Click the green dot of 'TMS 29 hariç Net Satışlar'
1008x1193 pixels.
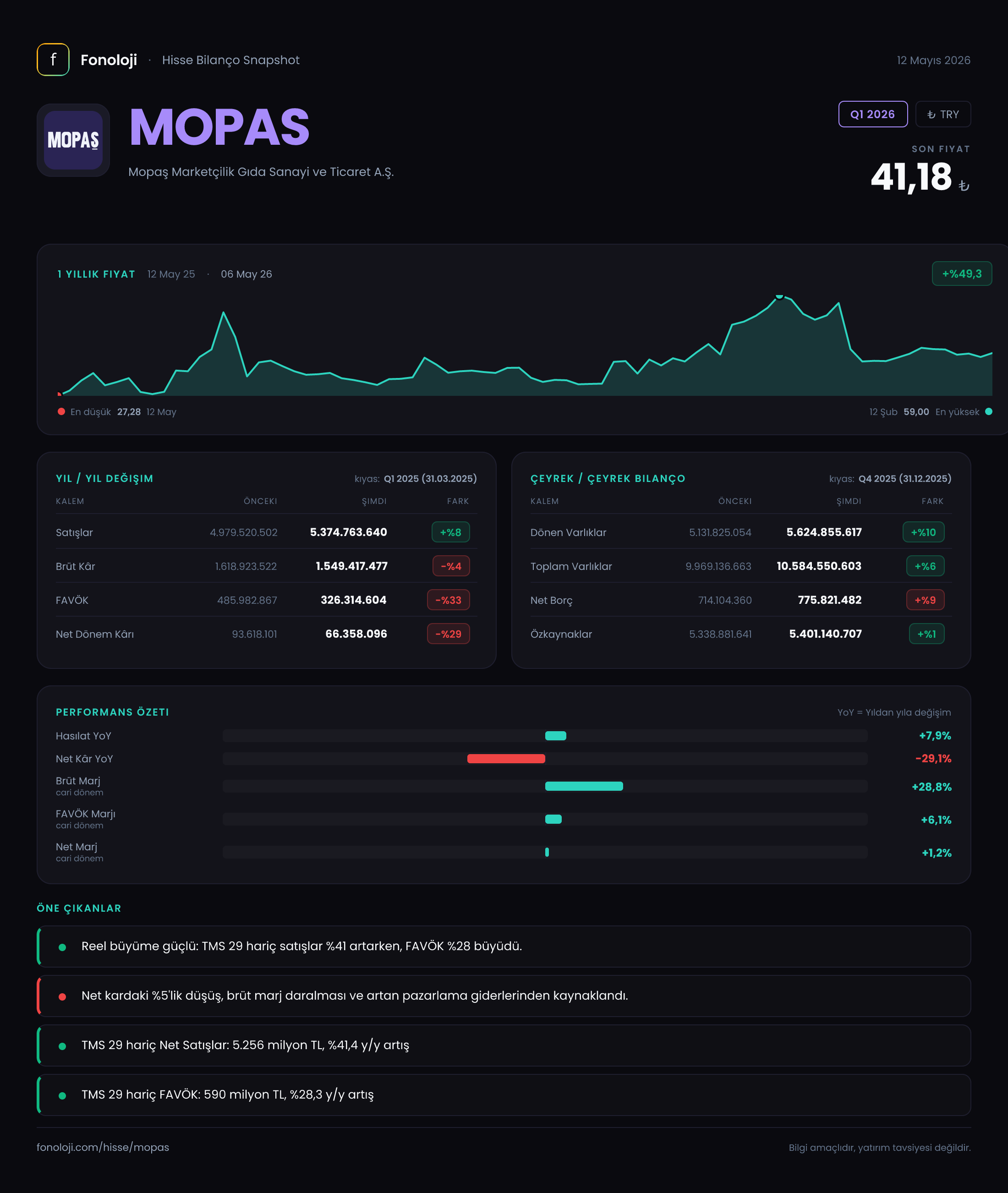pos(62,1046)
